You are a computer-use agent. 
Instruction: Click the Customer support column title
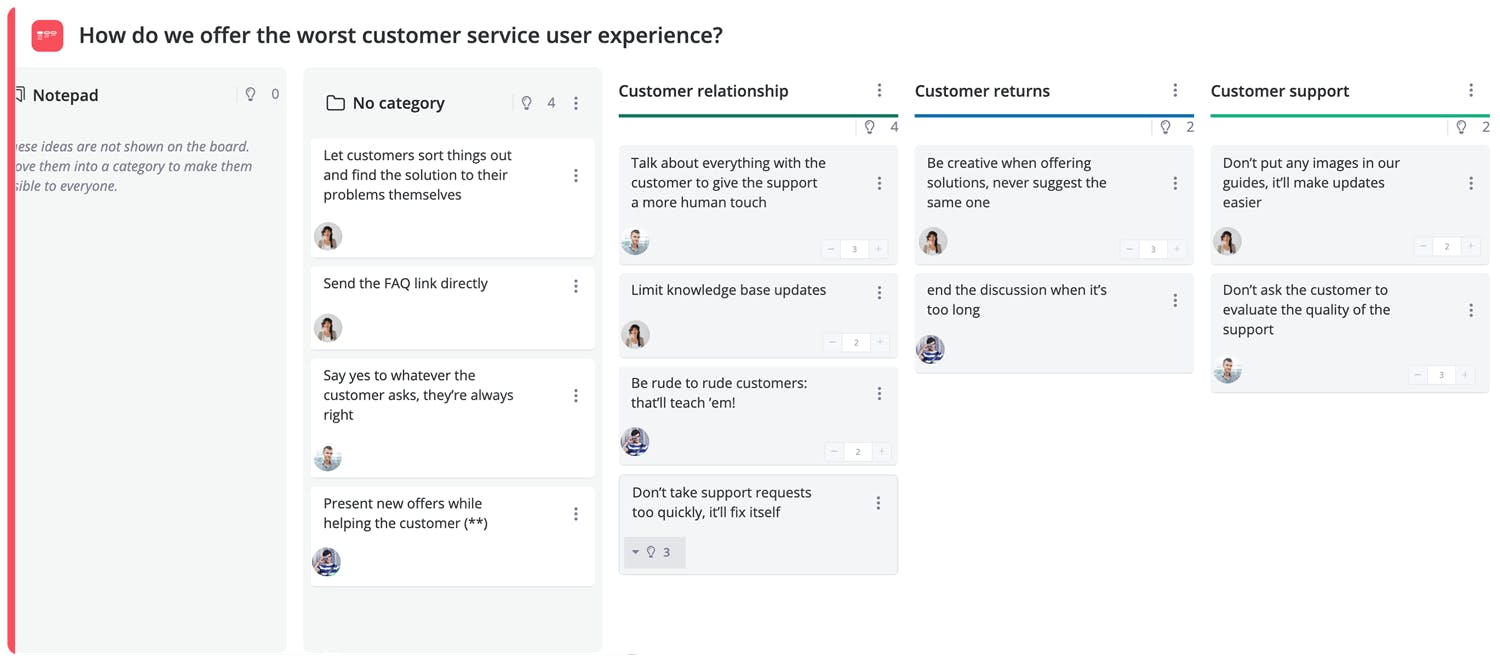pyautogui.click(x=1279, y=91)
